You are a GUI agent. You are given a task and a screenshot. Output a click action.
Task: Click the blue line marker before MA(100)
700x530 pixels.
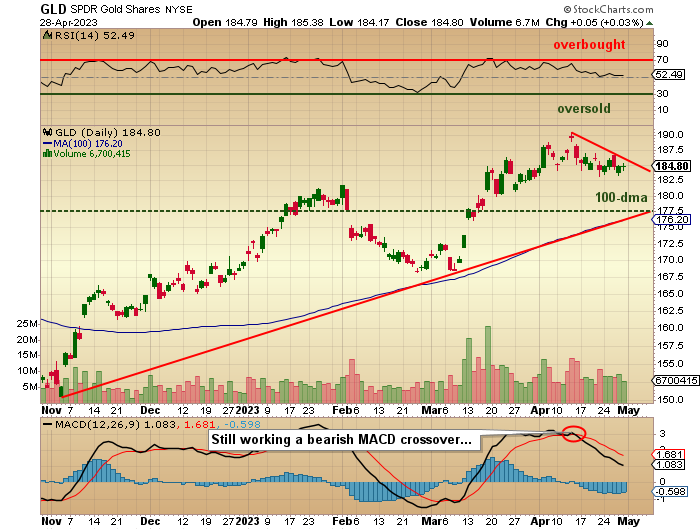pos(47,143)
